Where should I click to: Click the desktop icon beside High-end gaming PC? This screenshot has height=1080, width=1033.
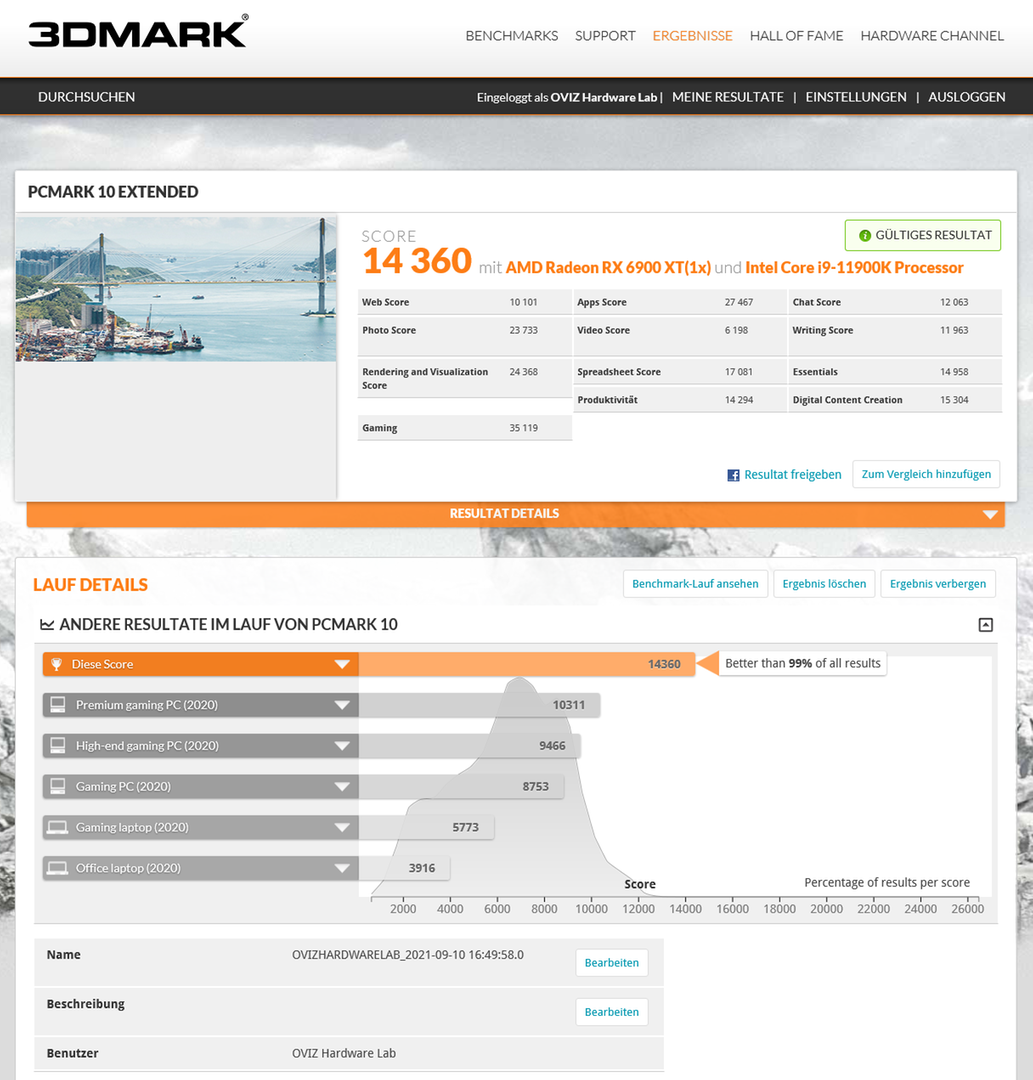click(58, 745)
